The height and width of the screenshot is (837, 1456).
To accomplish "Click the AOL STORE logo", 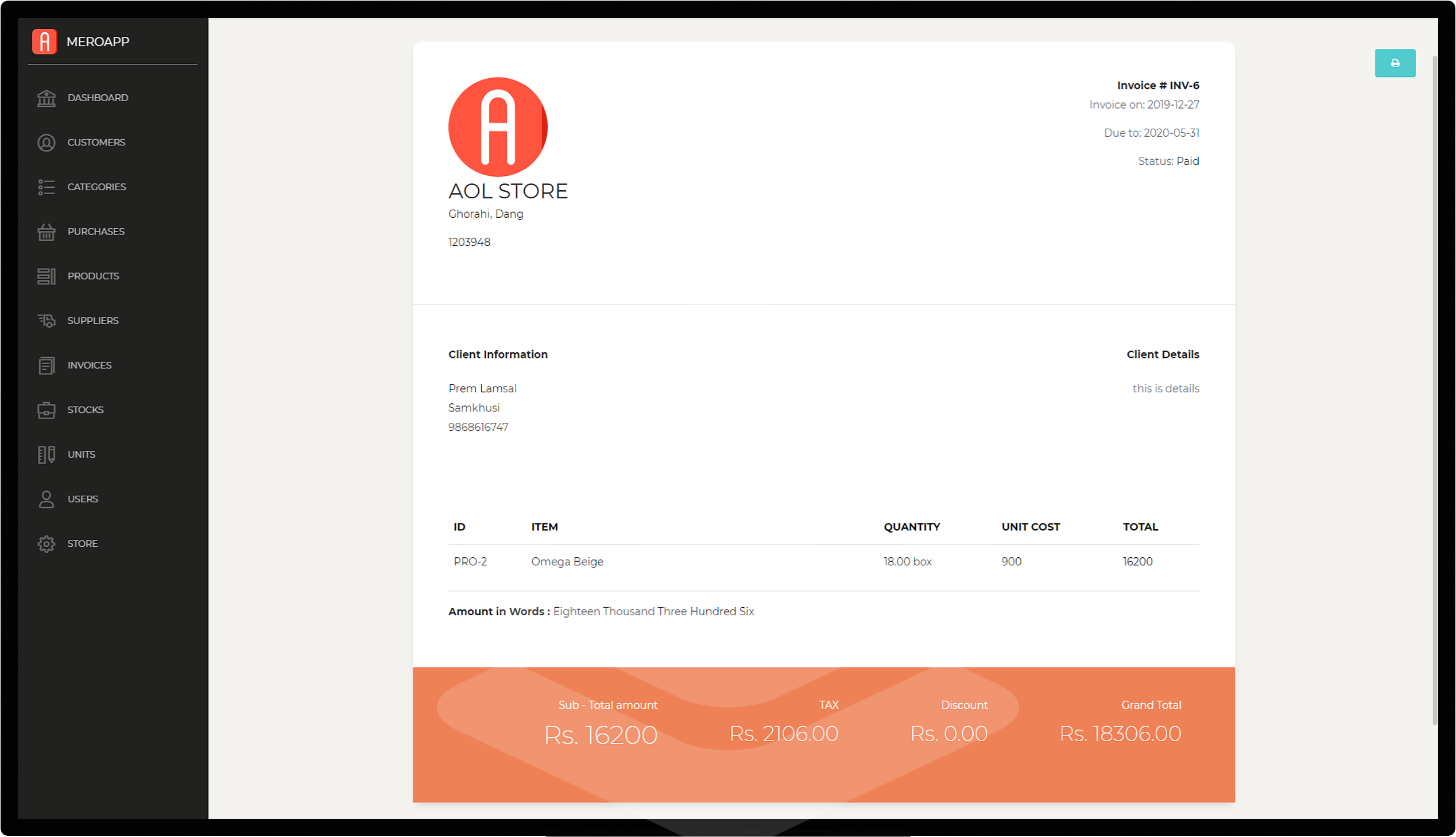I will click(x=497, y=126).
